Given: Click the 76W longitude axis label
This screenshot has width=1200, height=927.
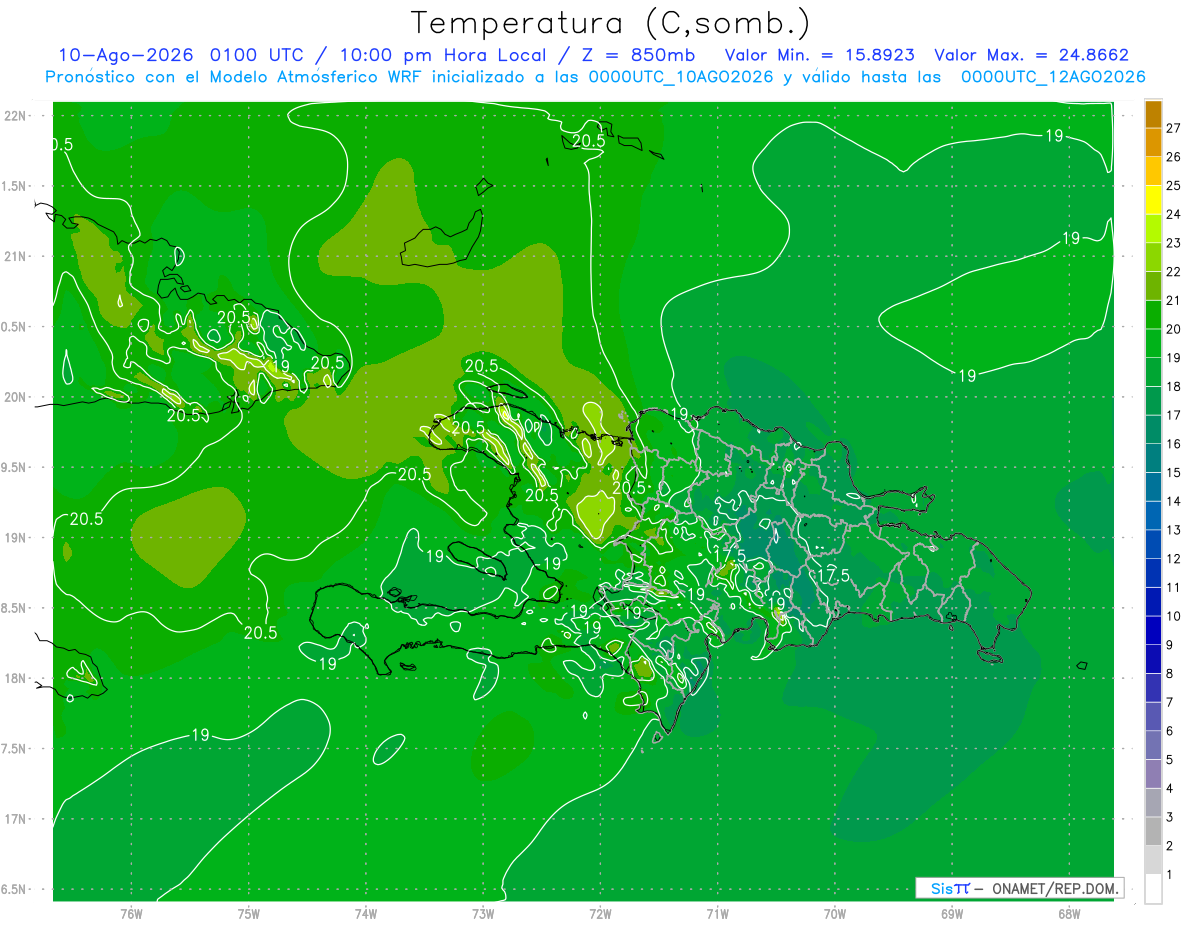Looking at the screenshot, I should coord(131,914).
